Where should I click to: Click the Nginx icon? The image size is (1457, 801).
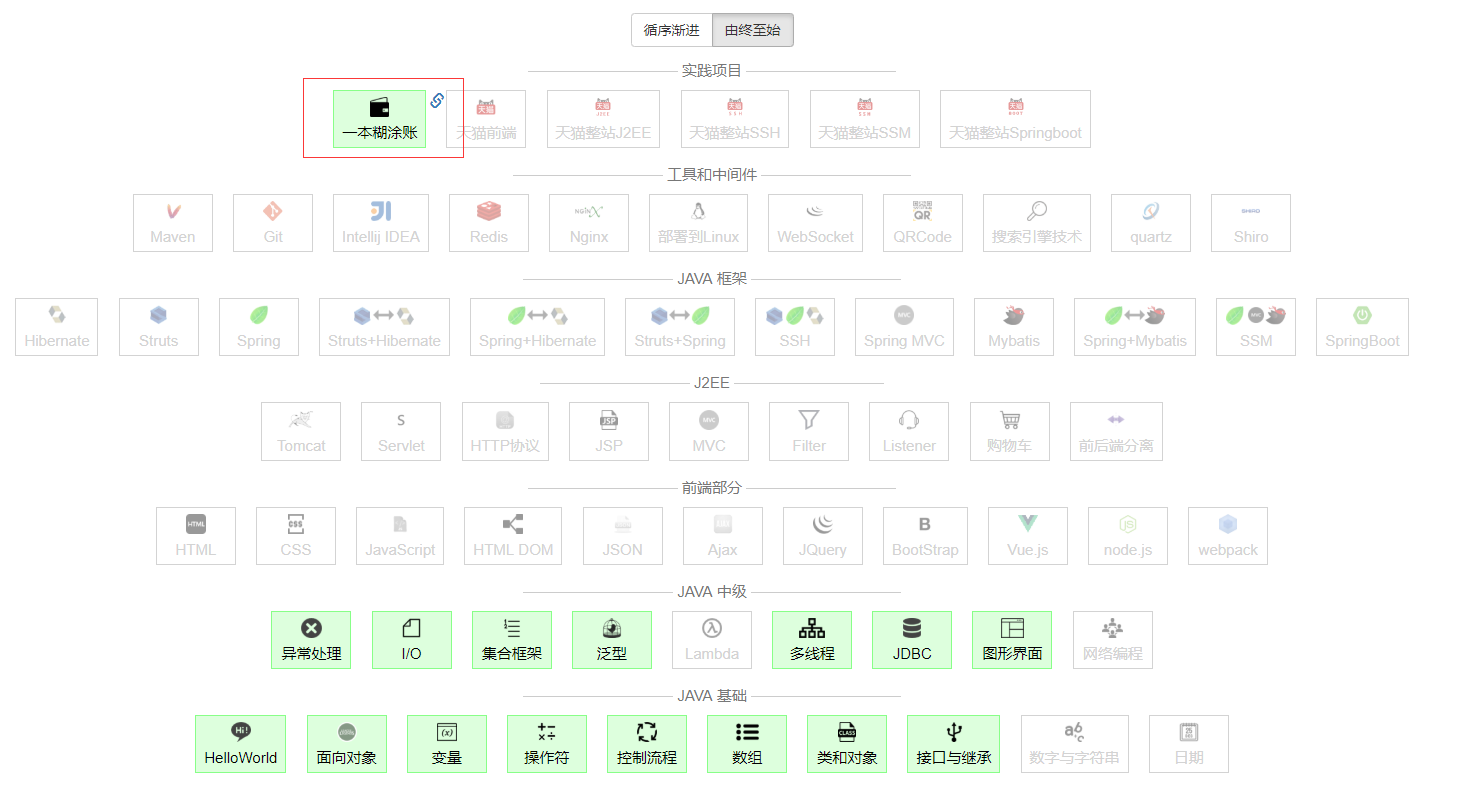pyautogui.click(x=588, y=222)
